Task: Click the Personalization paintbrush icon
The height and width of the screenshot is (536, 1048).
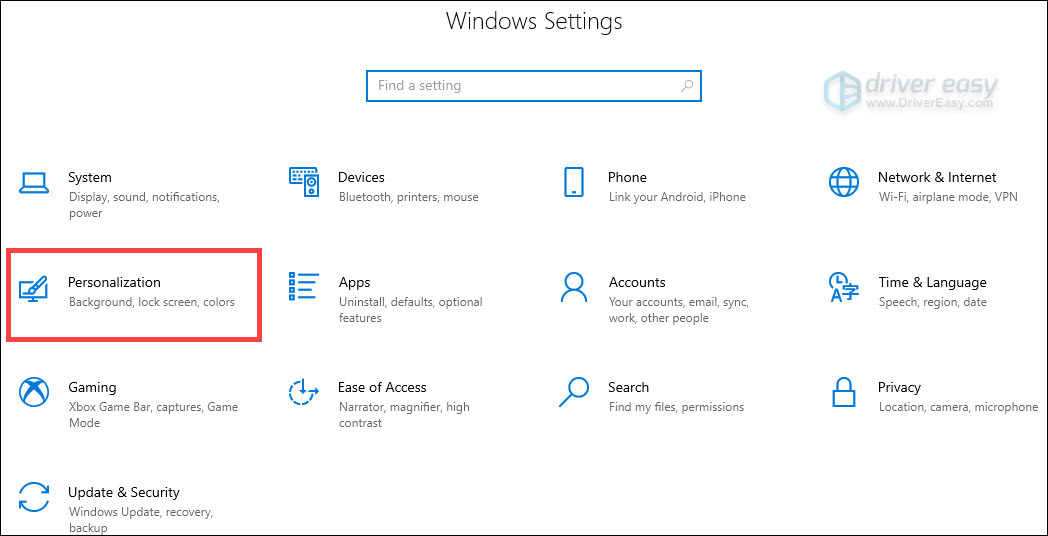Action: pos(34,288)
